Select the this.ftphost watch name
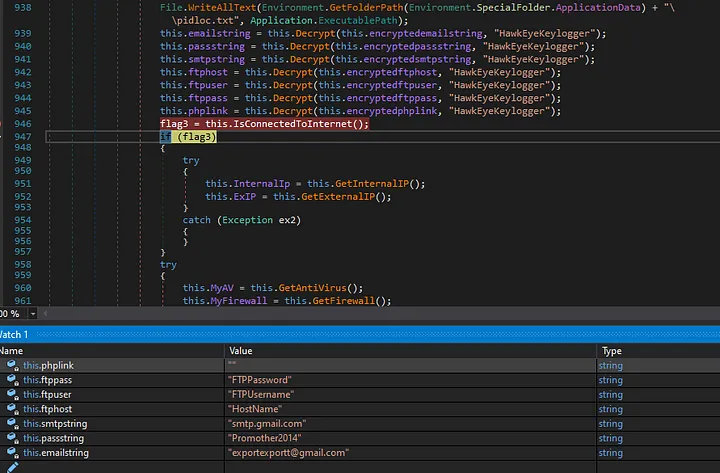This screenshot has height=473, width=720. [47, 409]
